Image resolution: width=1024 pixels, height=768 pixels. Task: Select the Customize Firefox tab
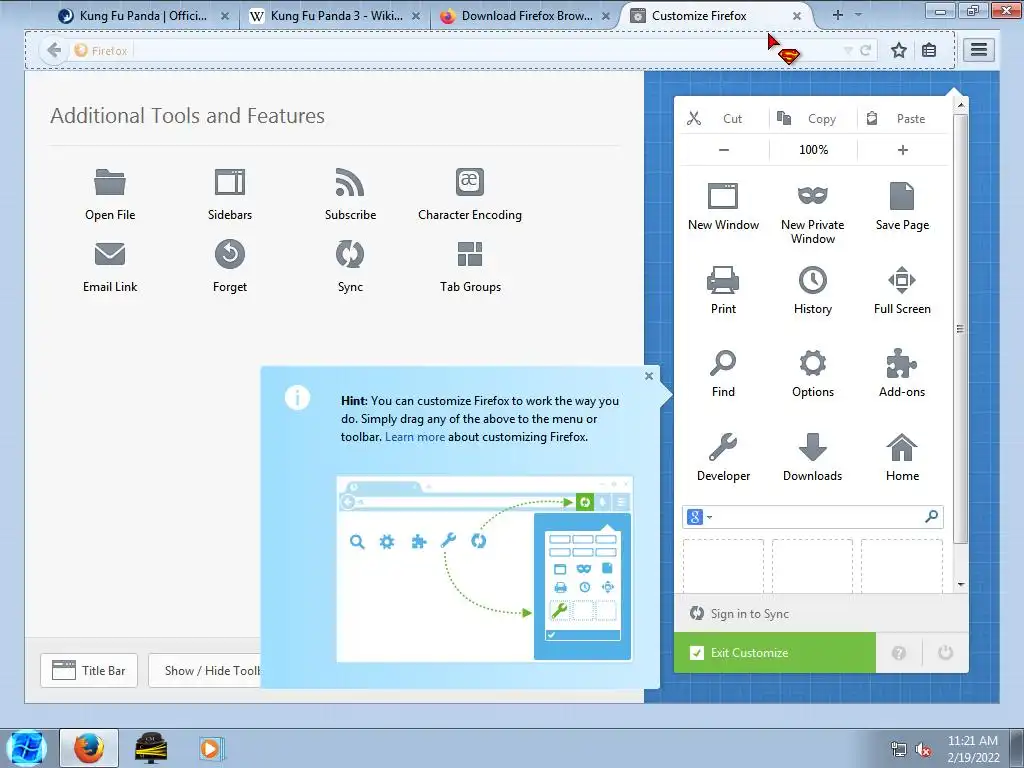(x=717, y=16)
